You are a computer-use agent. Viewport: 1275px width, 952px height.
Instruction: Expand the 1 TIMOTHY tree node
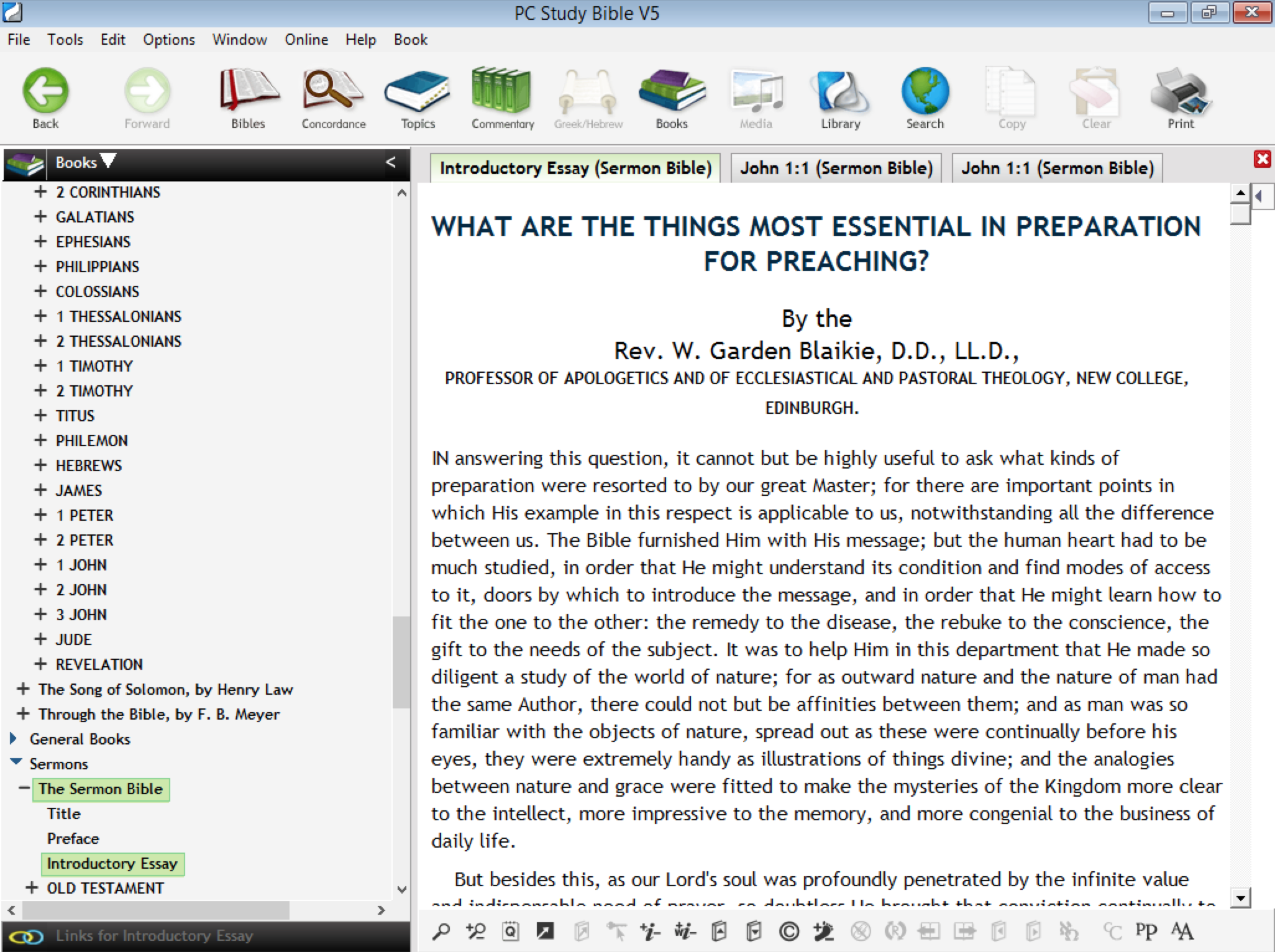click(40, 366)
